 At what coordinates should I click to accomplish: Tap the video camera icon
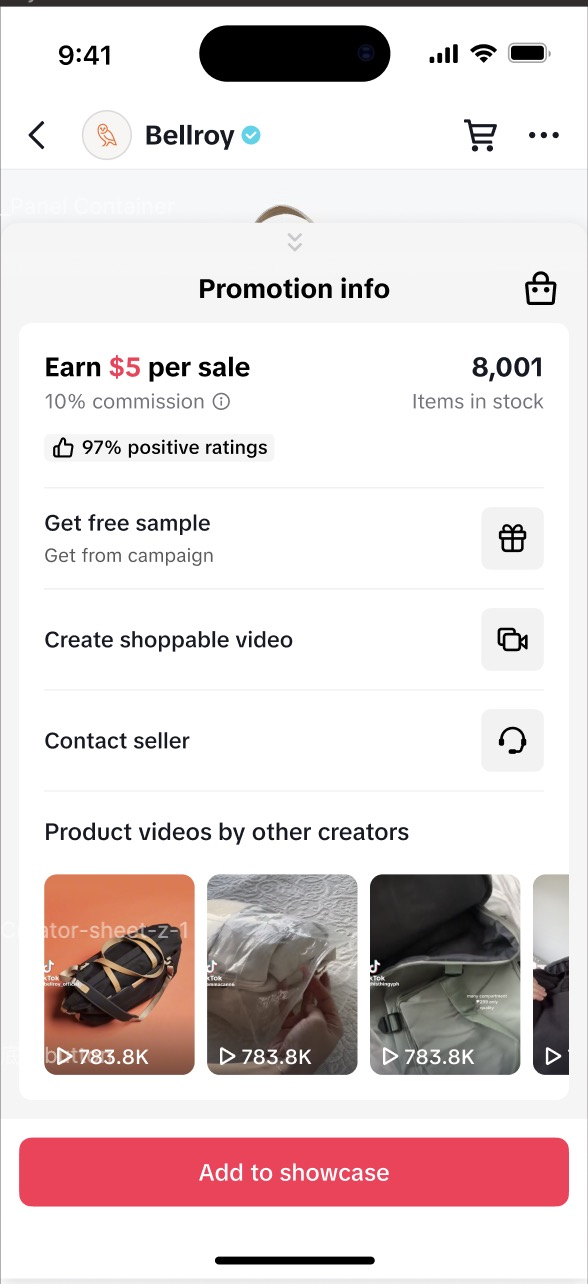tap(512, 639)
